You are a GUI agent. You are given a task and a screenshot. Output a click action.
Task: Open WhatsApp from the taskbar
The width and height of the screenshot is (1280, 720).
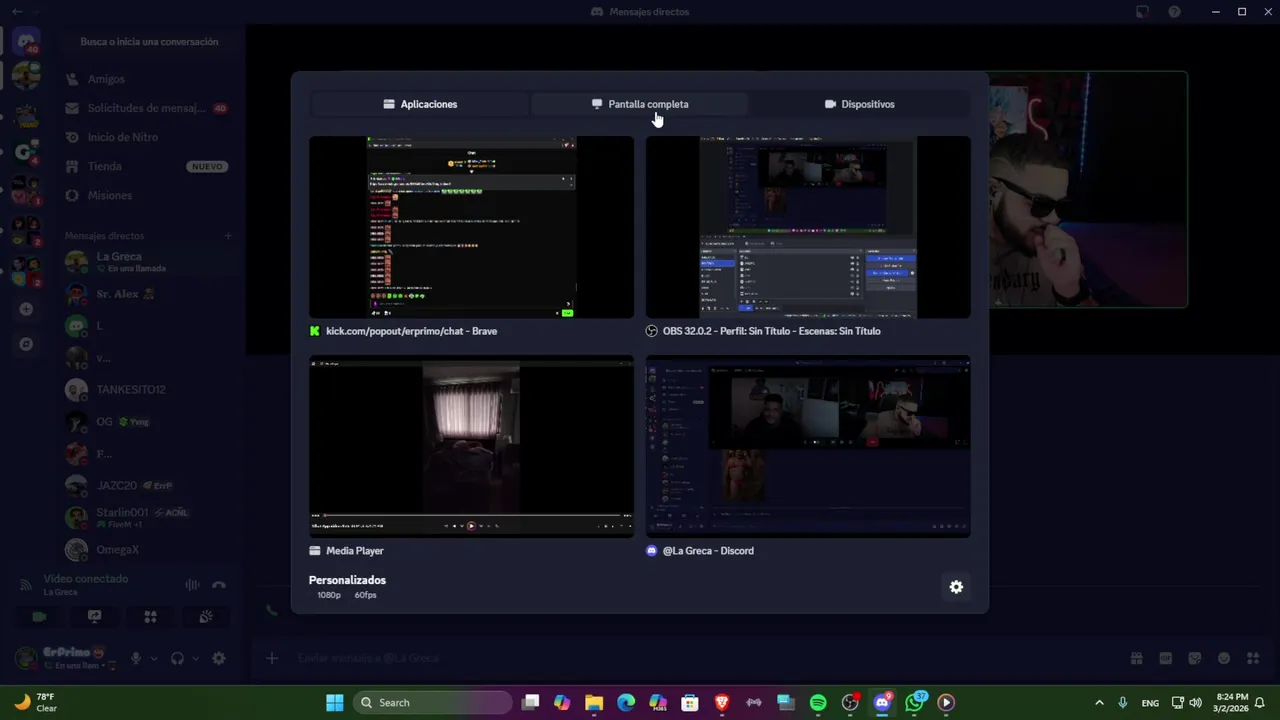(x=914, y=702)
